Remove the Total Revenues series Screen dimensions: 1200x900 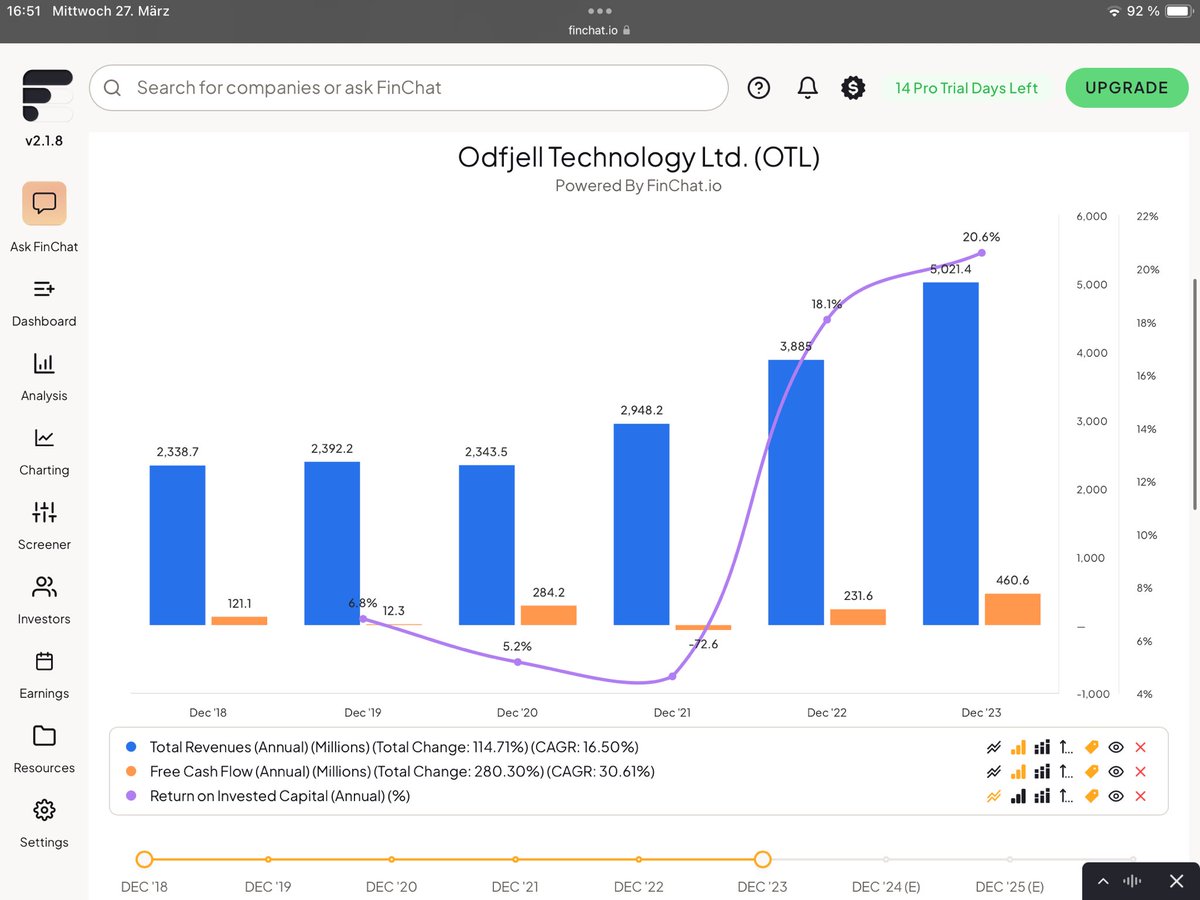1141,747
